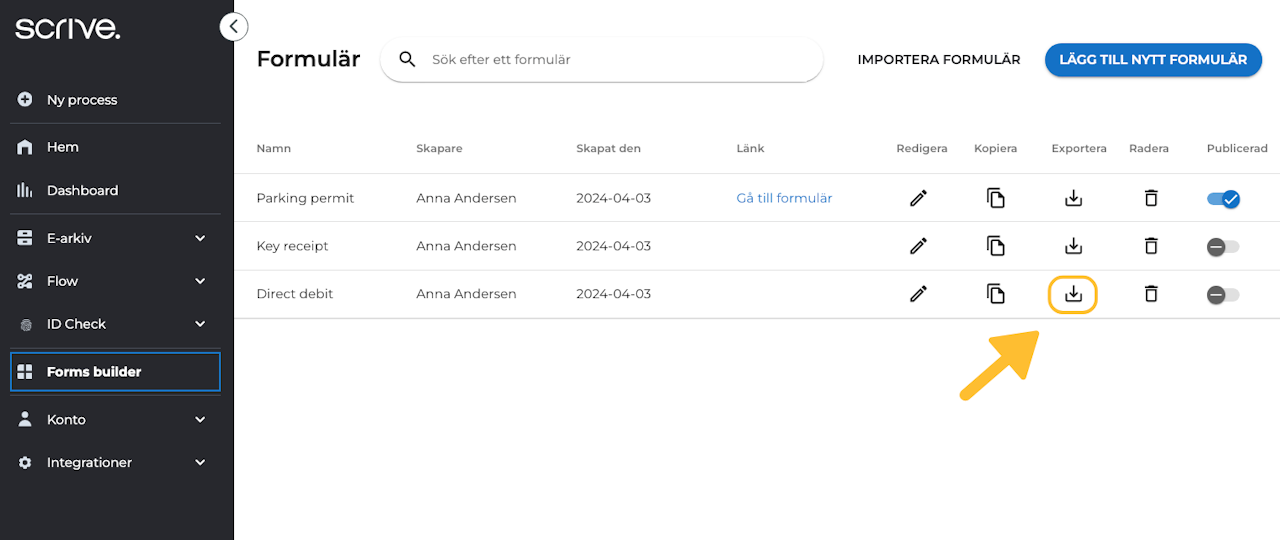The image size is (1280, 540).
Task: Toggle Key receipt published switch
Action: 1223,246
